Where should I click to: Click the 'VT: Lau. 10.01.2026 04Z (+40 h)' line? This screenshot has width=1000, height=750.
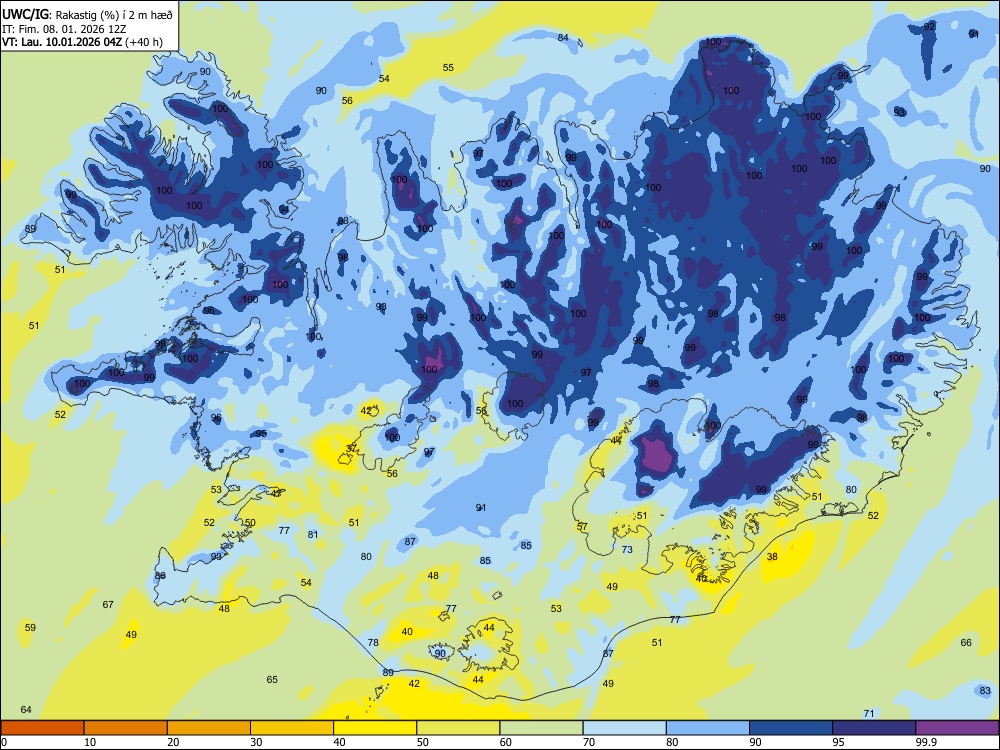(x=82, y=42)
